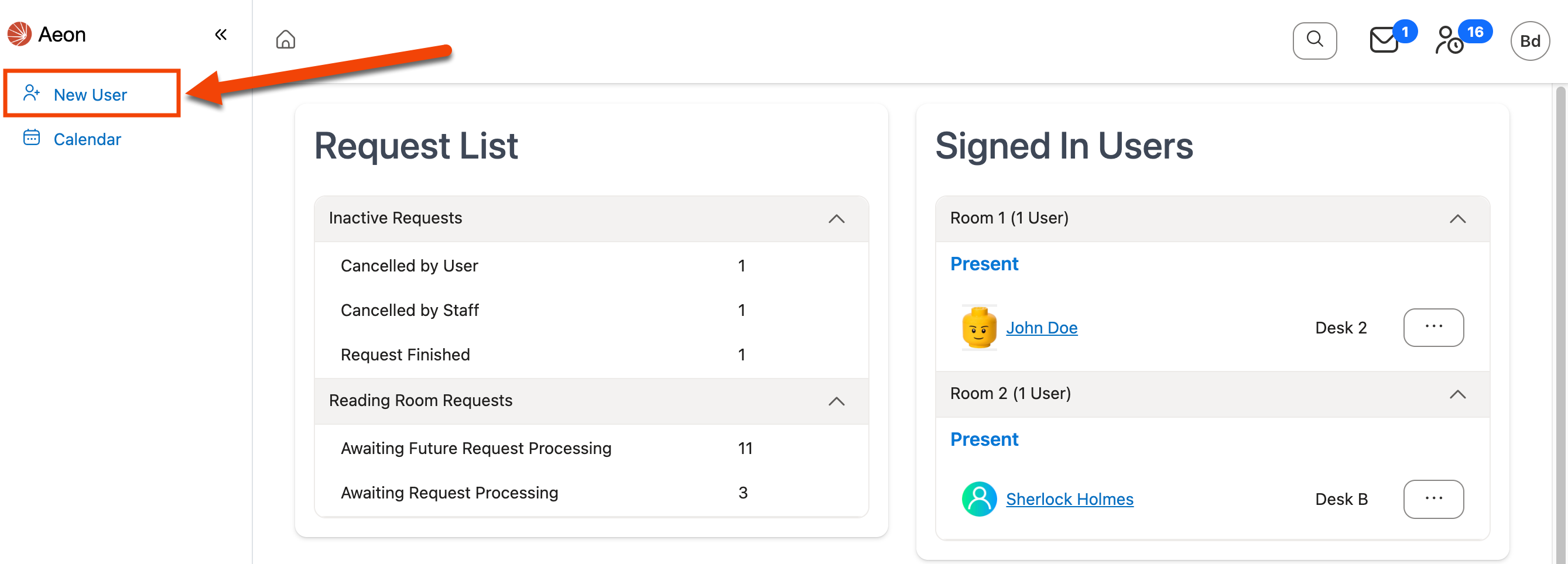This screenshot has width=1568, height=564.
Task: Collapse the Inactive Requests section
Action: tap(836, 218)
